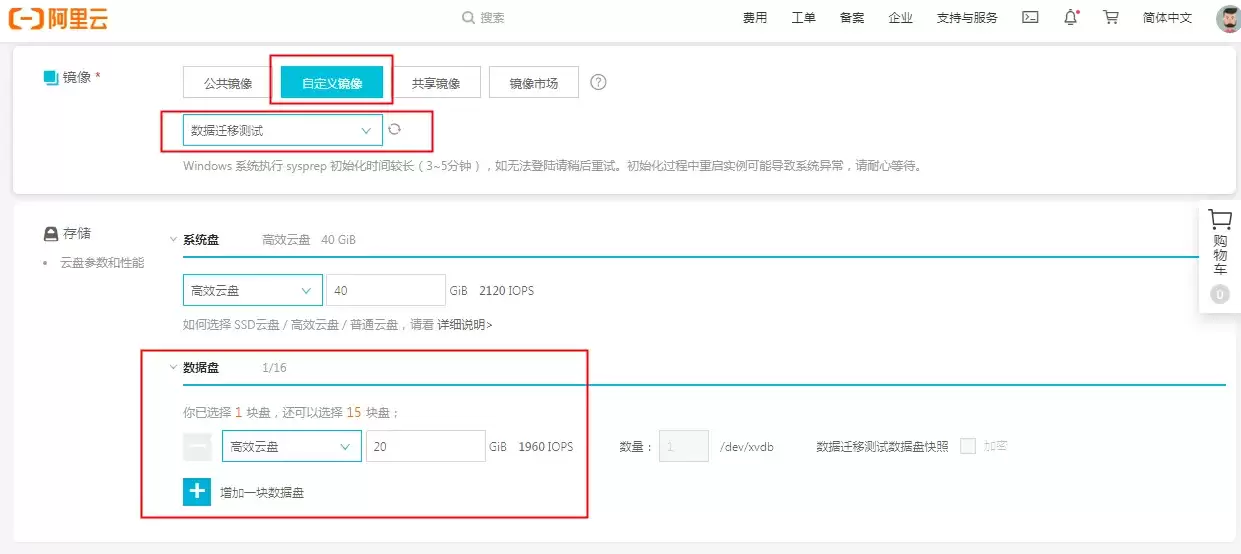Screen dimensions: 1241x554
Task: Collapse the 系统盘 section
Action: pos(173,240)
